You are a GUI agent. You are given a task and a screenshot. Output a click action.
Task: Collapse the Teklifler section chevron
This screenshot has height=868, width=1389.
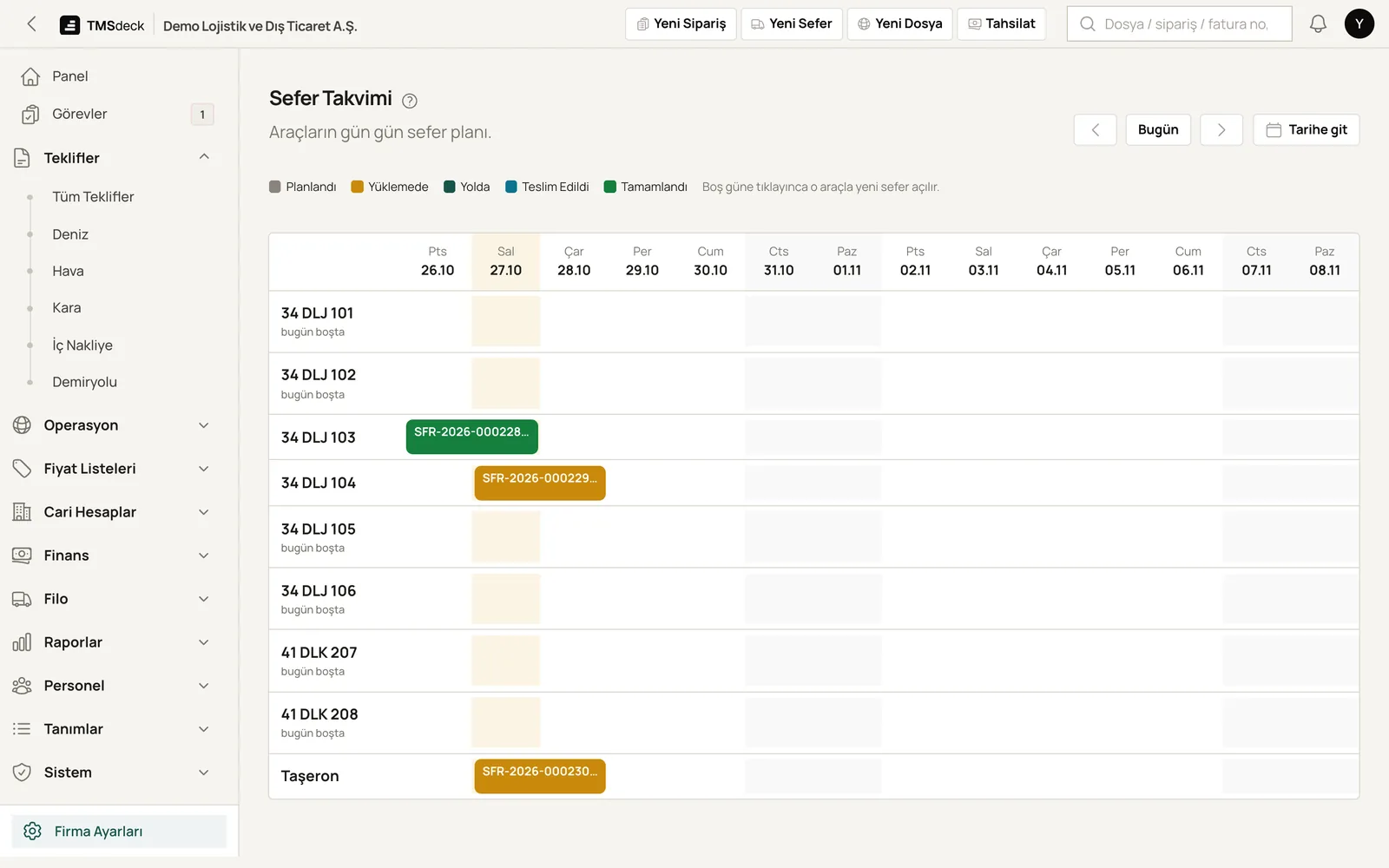tap(204, 157)
